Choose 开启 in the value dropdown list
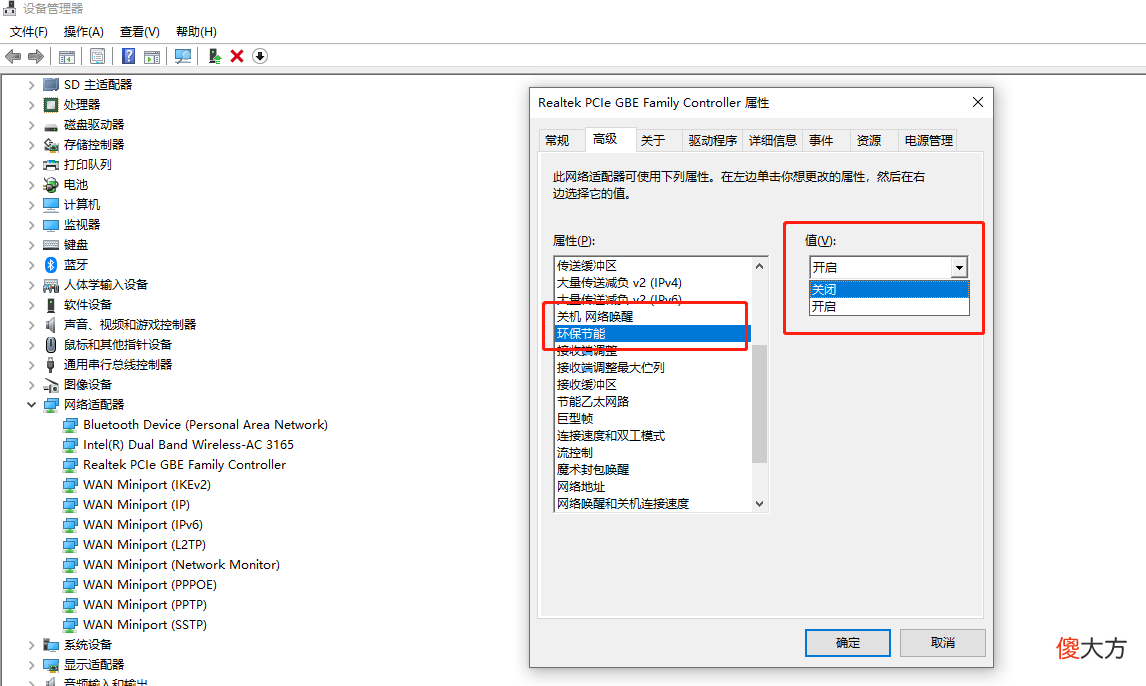Image resolution: width=1146 pixels, height=686 pixels. [x=889, y=307]
